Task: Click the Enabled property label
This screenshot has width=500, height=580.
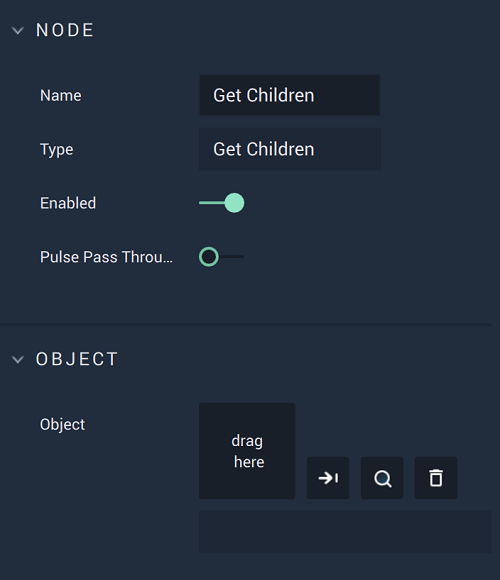Action: 68,203
